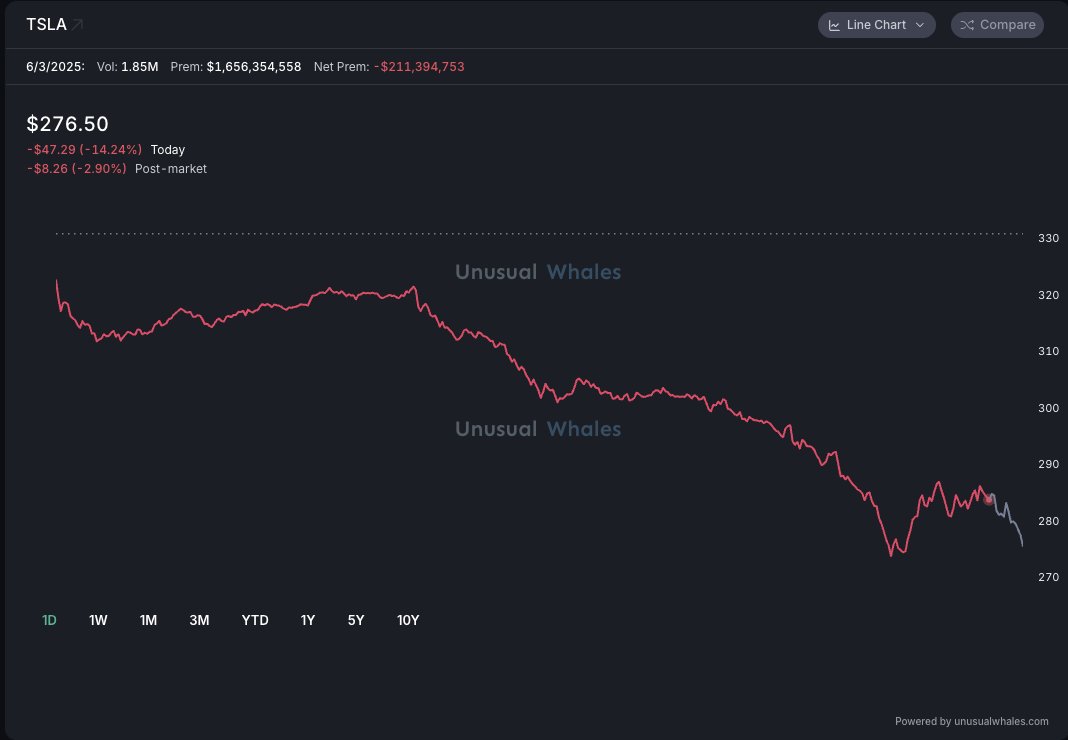Open the Powered by unusualwhales.com link
This screenshot has height=740, width=1068.
[x=971, y=721]
